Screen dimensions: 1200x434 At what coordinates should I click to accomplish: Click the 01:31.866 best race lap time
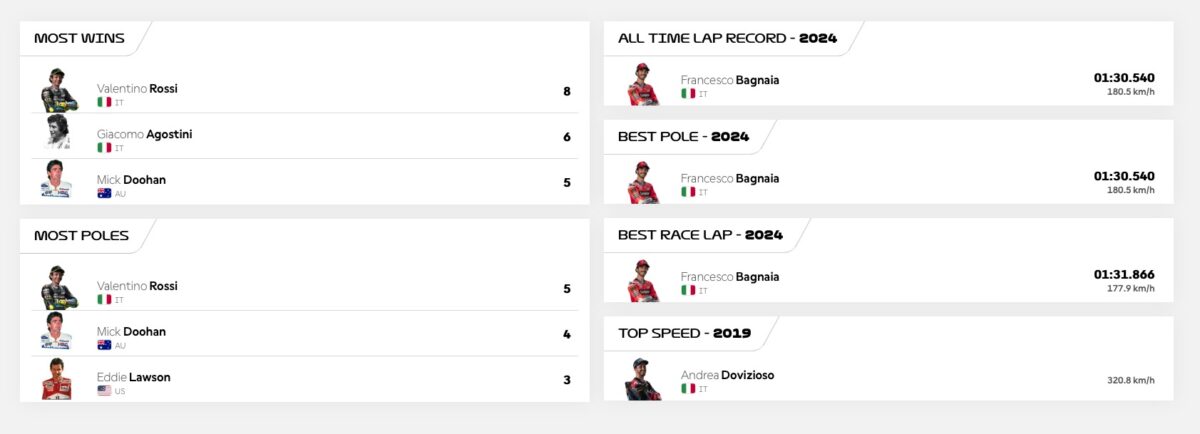1124,274
